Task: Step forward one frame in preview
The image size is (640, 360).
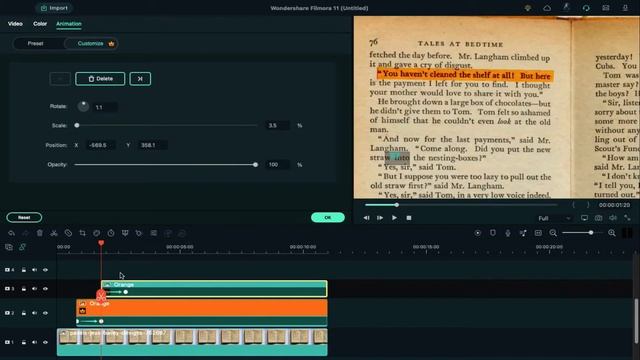Action: point(380,218)
